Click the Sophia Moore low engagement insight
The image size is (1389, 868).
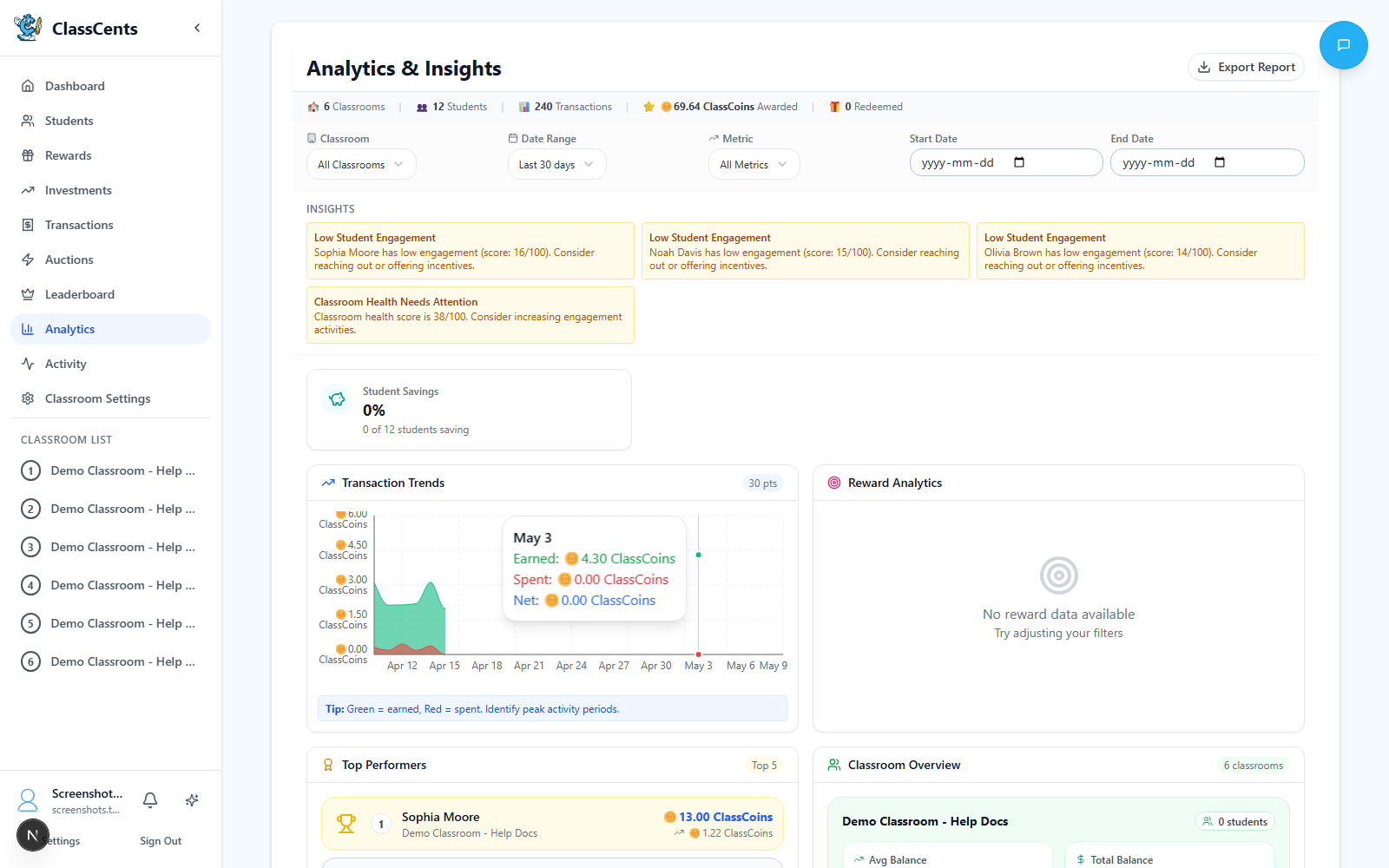[x=471, y=251]
